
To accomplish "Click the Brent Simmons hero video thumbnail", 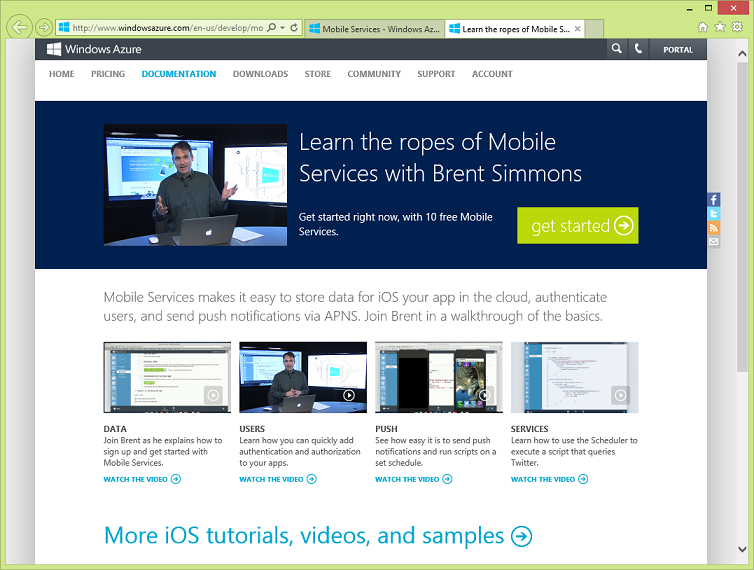I will [195, 185].
